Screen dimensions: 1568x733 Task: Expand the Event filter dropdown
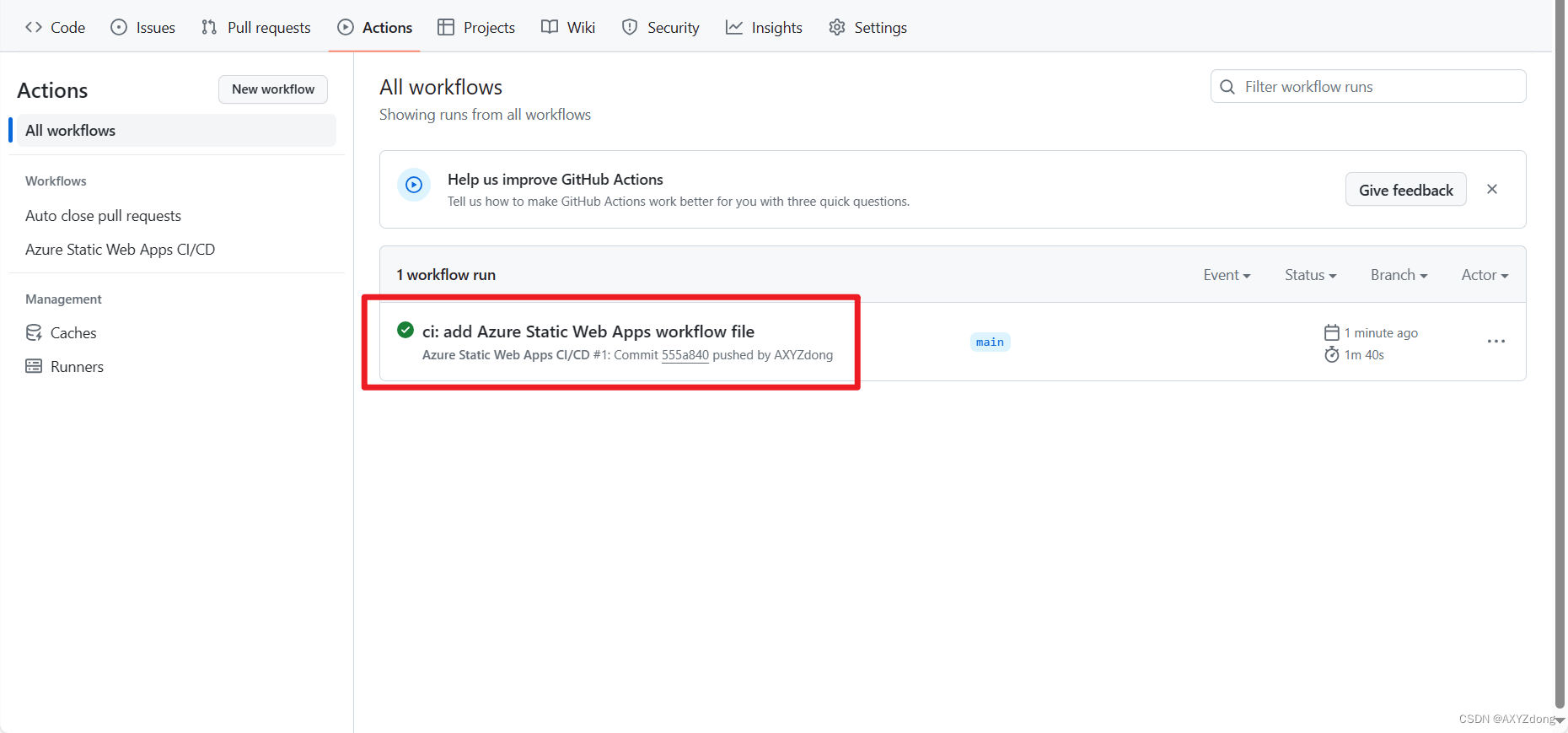pyautogui.click(x=1227, y=275)
